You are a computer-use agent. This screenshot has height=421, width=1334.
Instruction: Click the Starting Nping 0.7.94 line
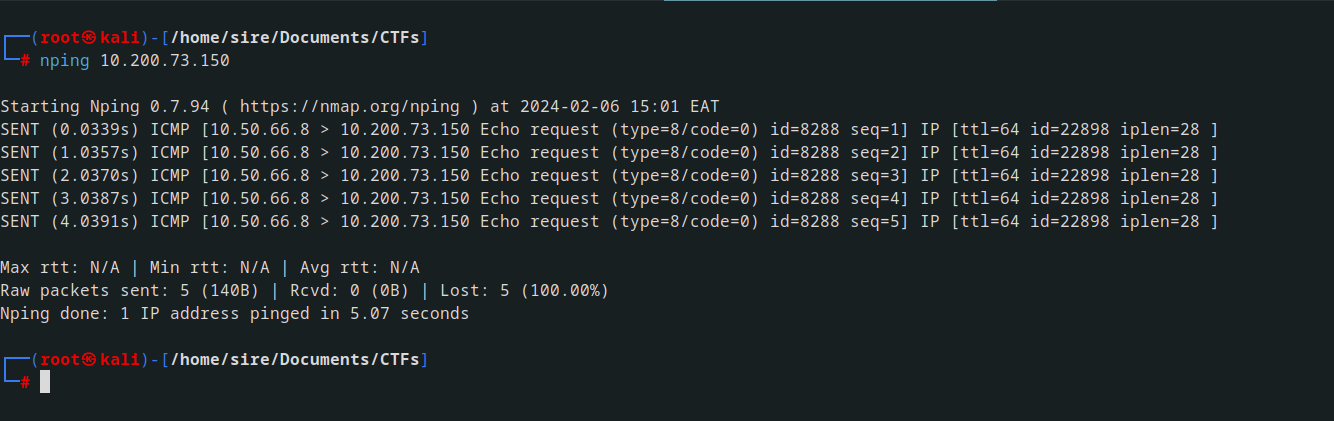pos(359,107)
